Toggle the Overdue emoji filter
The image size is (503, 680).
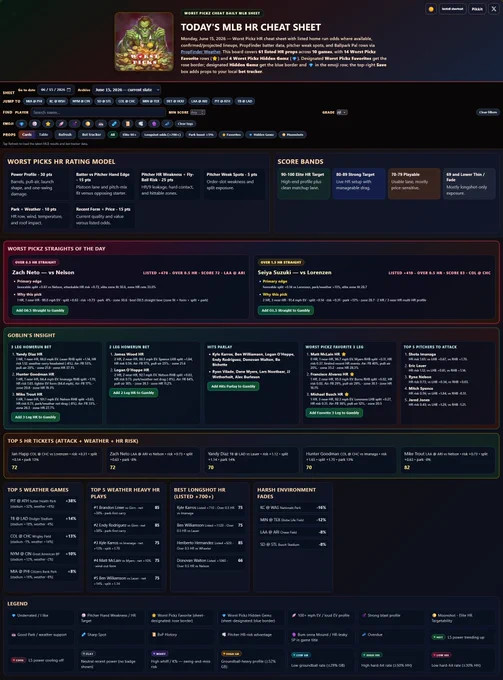pos(167,124)
